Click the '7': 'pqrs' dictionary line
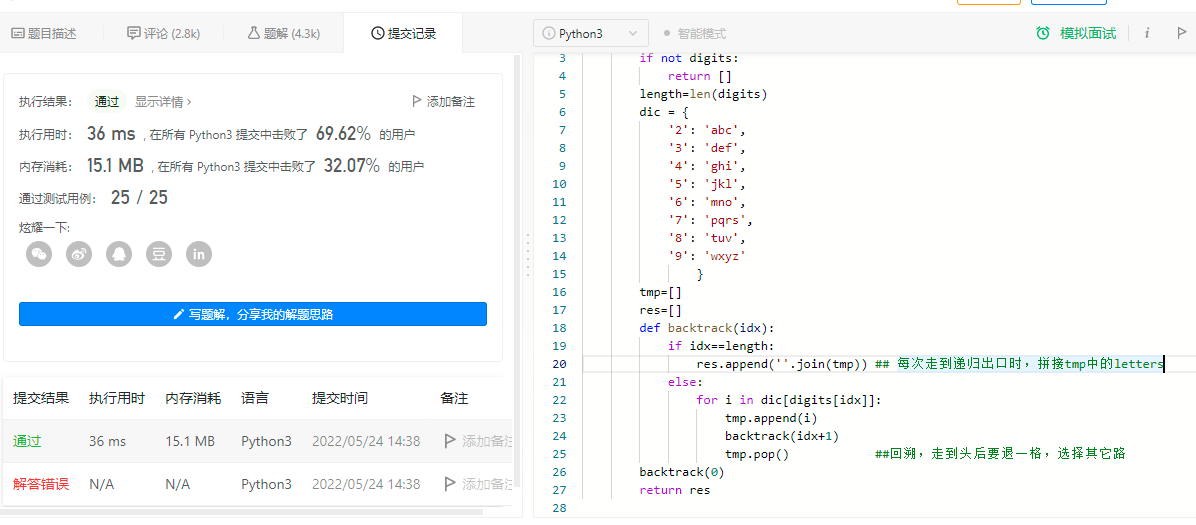1196x525 pixels. coord(710,221)
